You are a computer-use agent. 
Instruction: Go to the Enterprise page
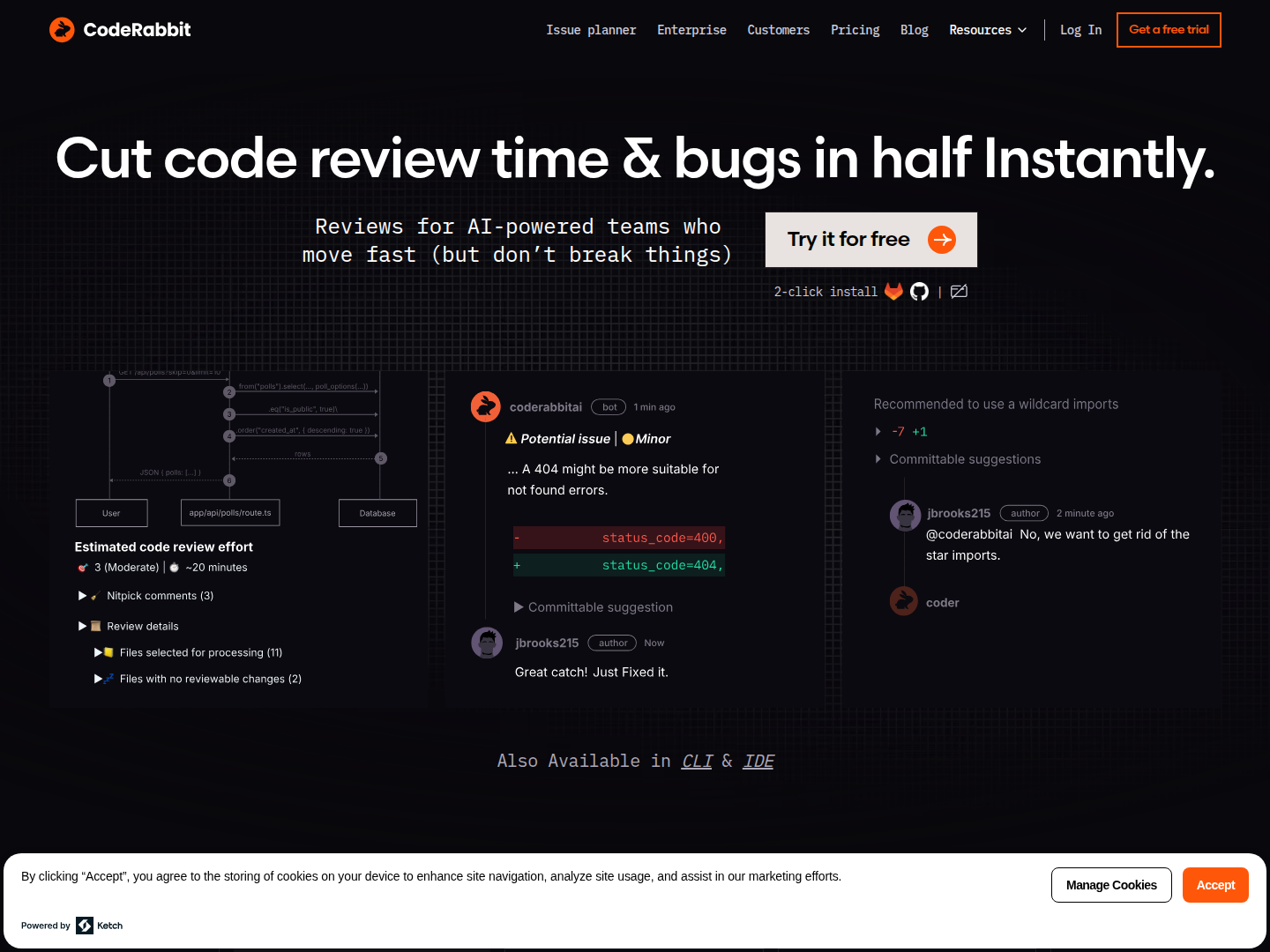(x=691, y=29)
